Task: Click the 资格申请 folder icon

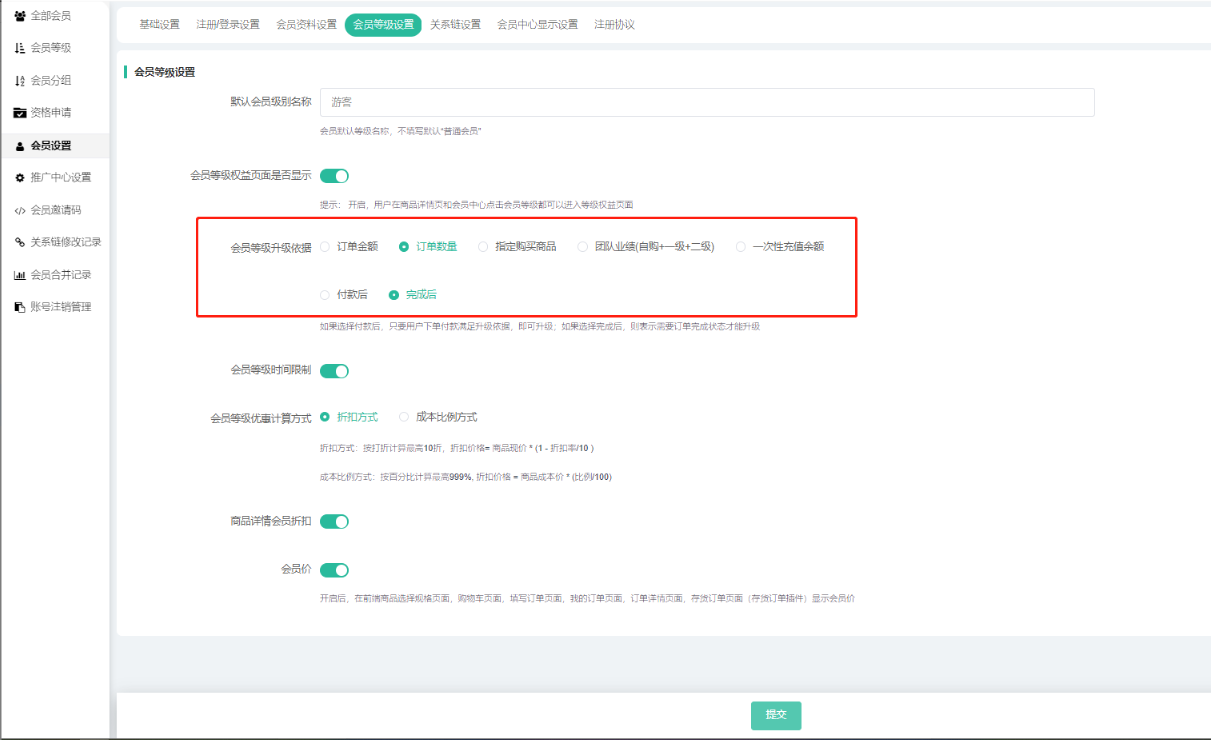Action: (20, 113)
